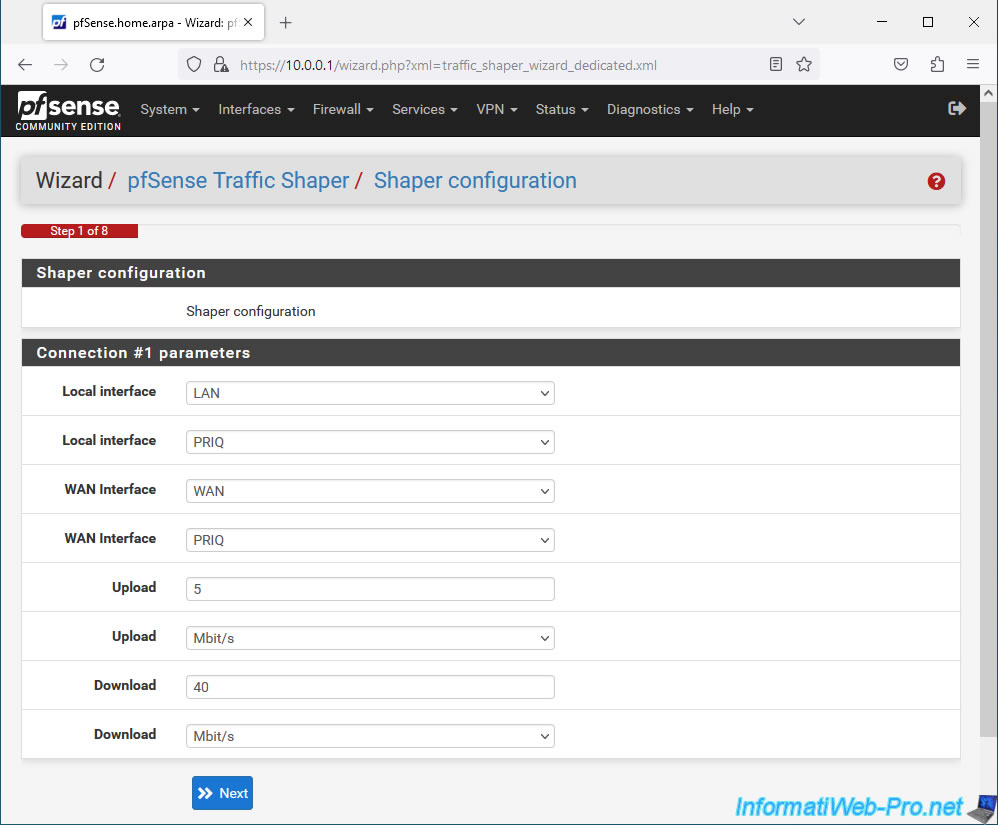Click the pfSense logo
This screenshot has width=998, height=825.
[68, 111]
